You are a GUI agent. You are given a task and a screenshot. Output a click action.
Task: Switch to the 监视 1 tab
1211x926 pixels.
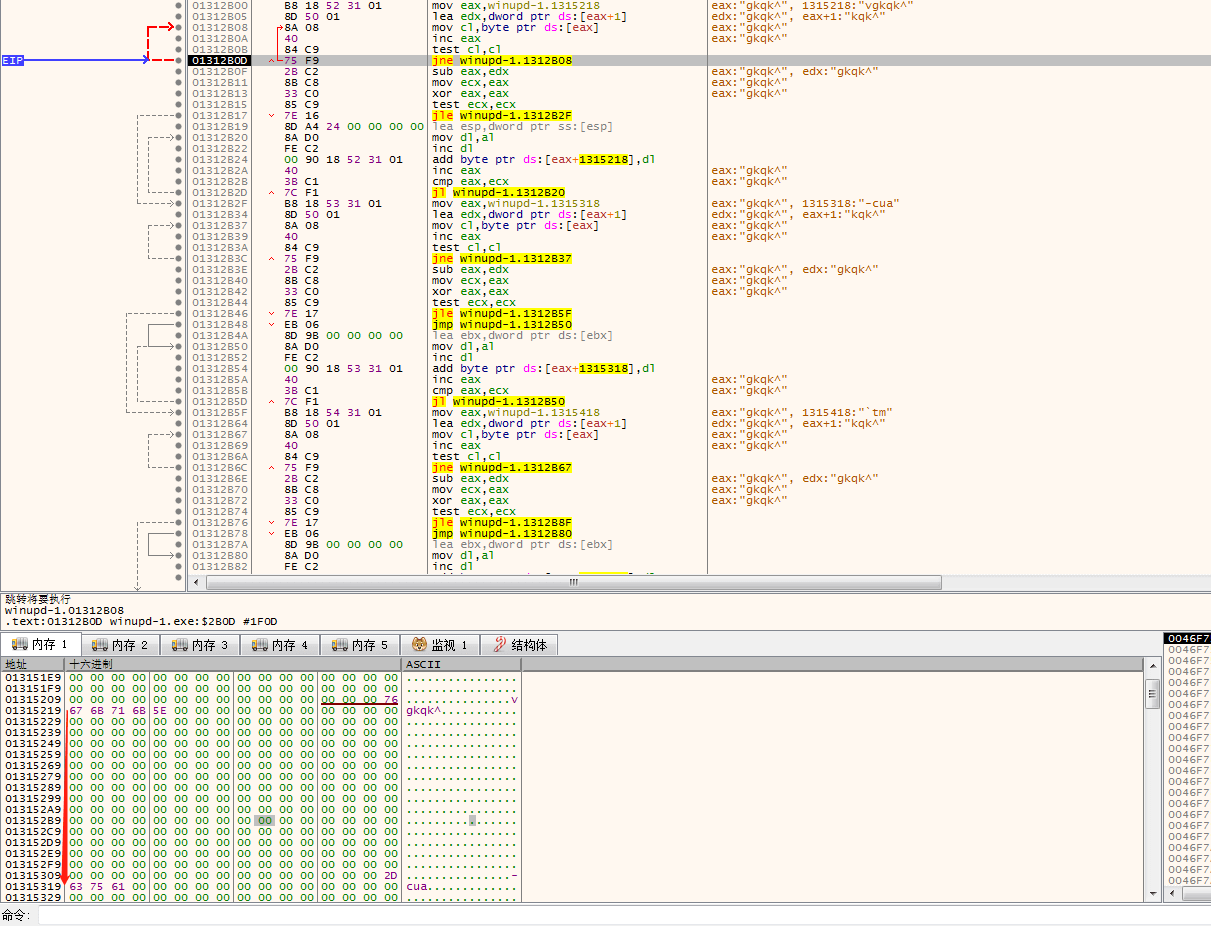coord(440,645)
